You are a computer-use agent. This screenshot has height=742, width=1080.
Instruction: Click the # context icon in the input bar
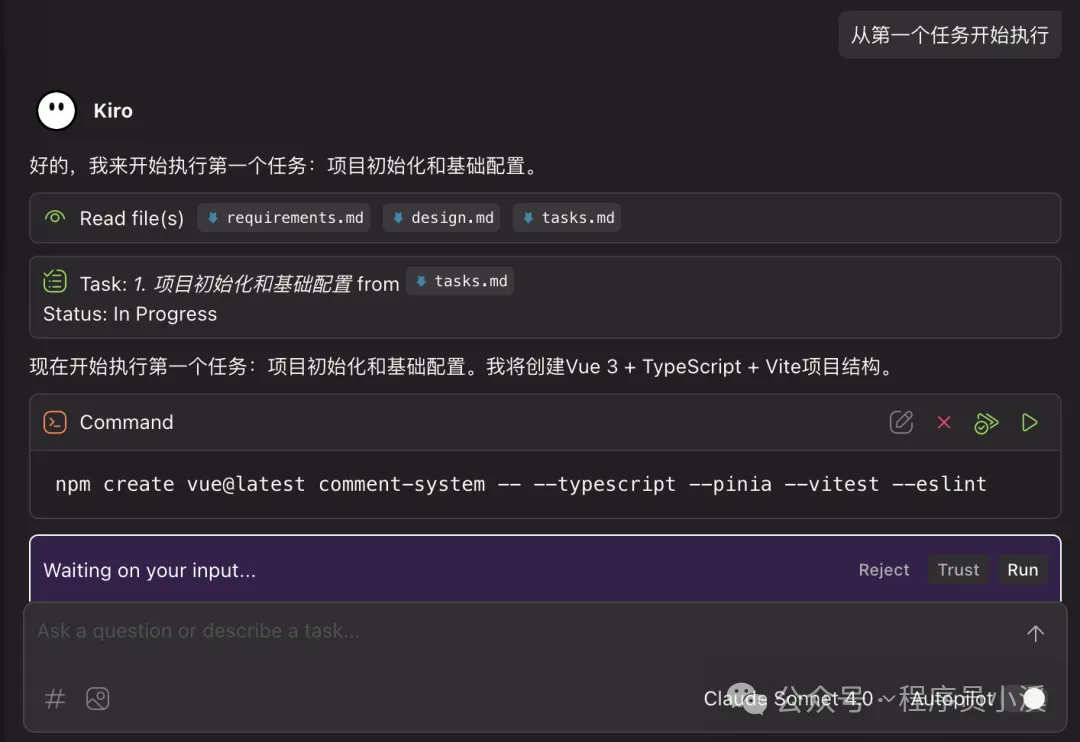coord(54,698)
